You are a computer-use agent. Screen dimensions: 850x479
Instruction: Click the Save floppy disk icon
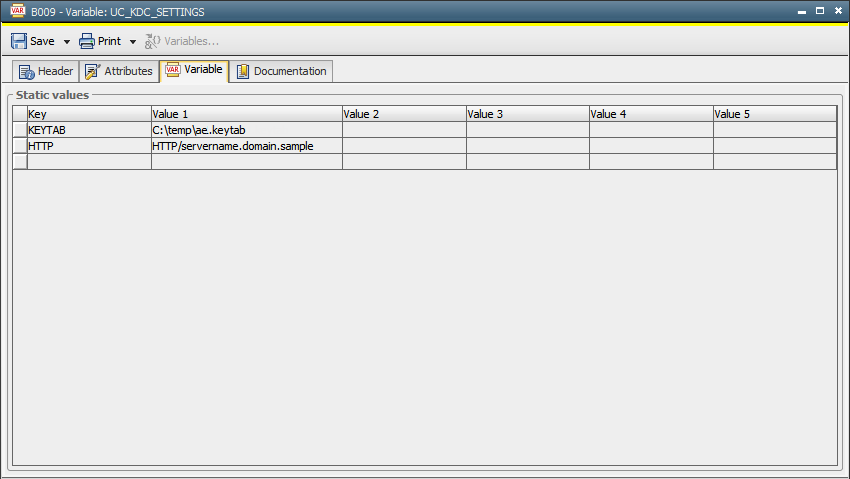tap(19, 41)
